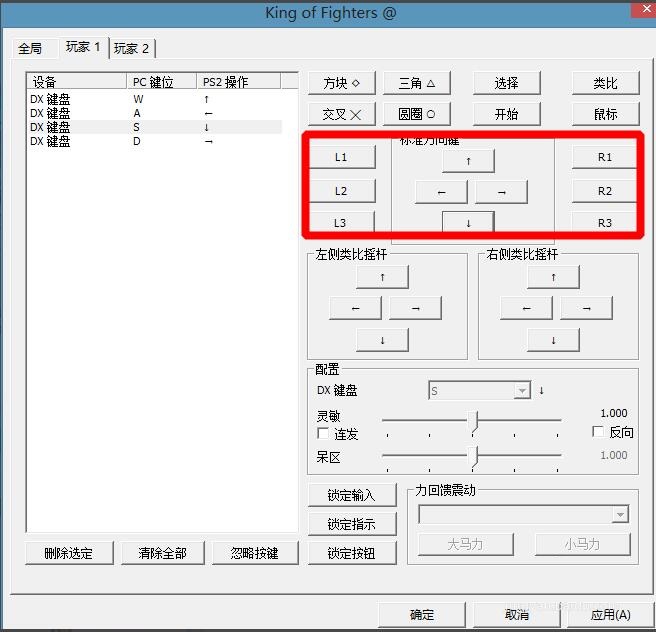Click up arrow in 左侧类比摇杆

pos(382,277)
